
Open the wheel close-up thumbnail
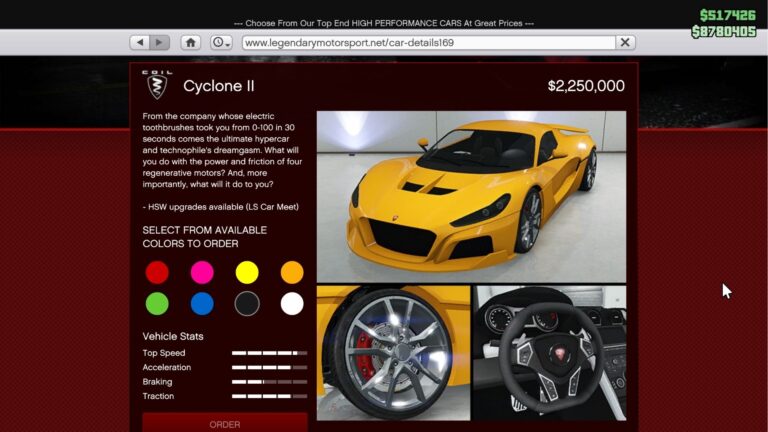[x=393, y=352]
